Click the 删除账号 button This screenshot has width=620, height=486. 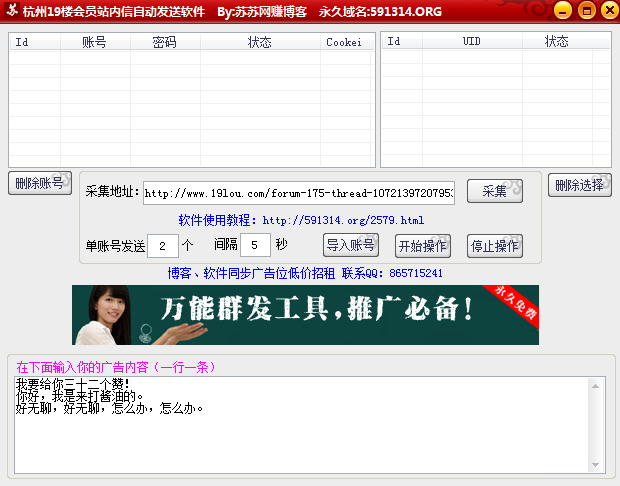coord(40,183)
